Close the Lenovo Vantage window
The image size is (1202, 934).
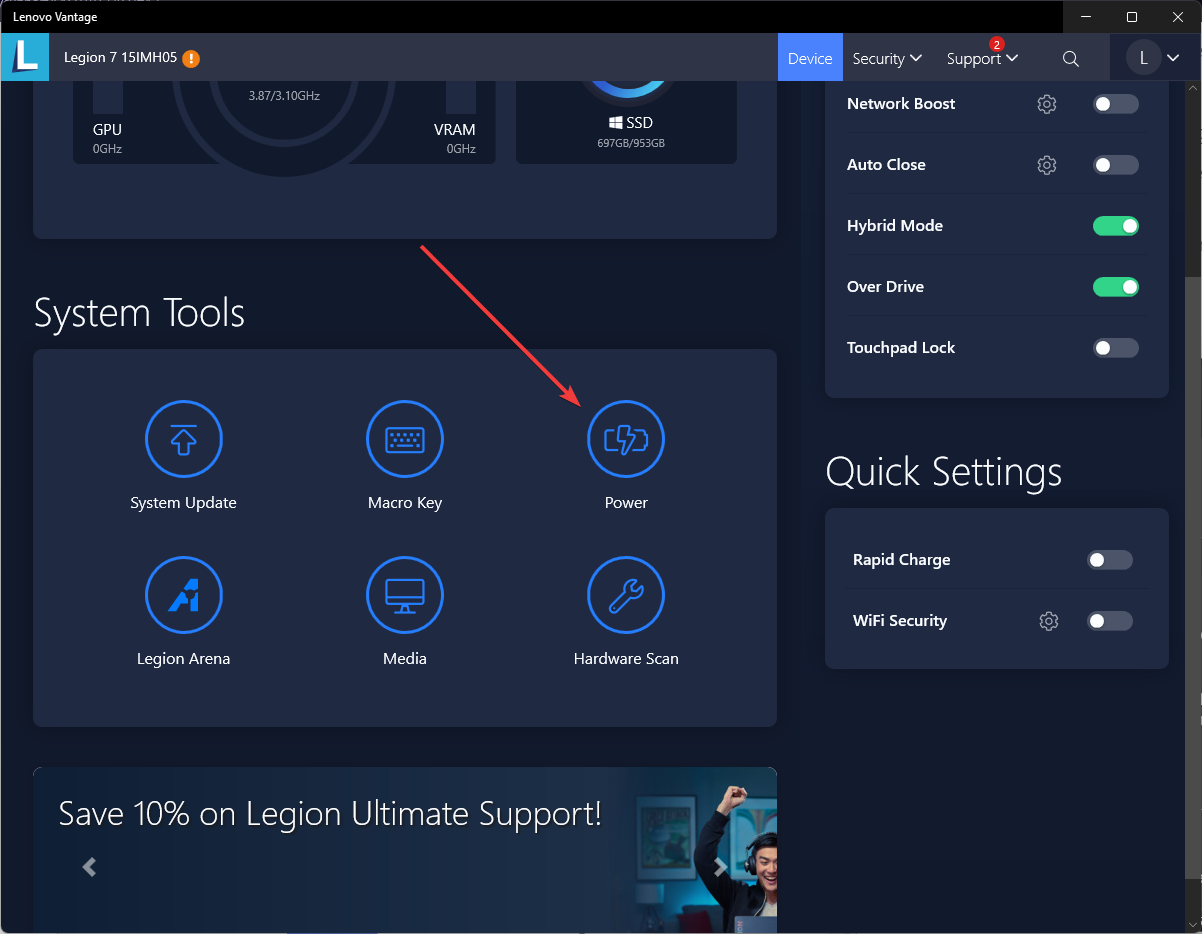click(1178, 17)
